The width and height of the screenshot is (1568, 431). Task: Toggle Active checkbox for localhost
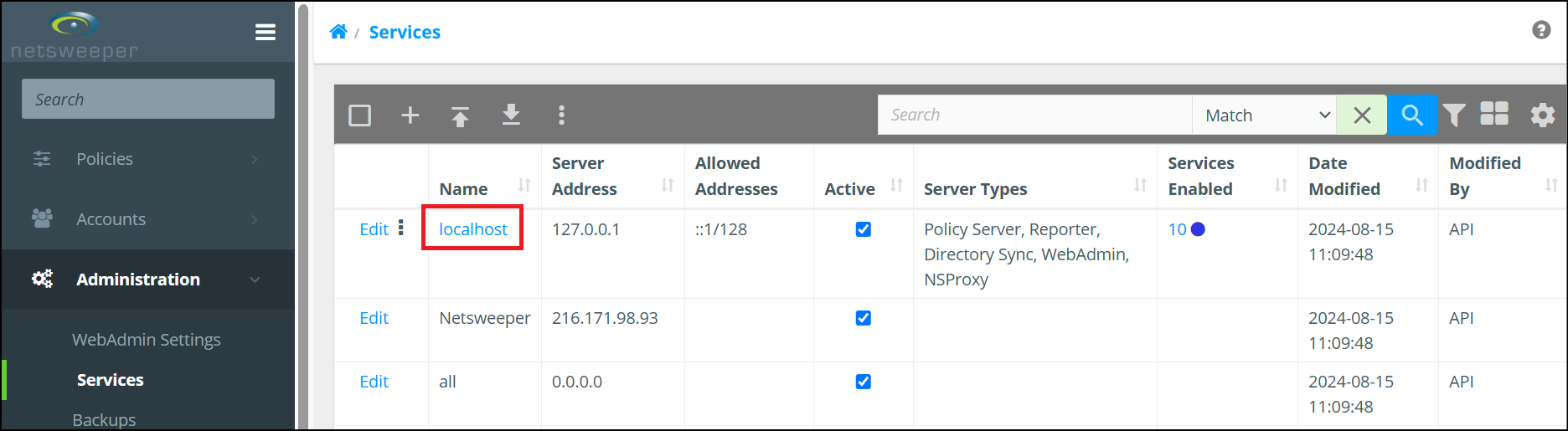tap(864, 229)
